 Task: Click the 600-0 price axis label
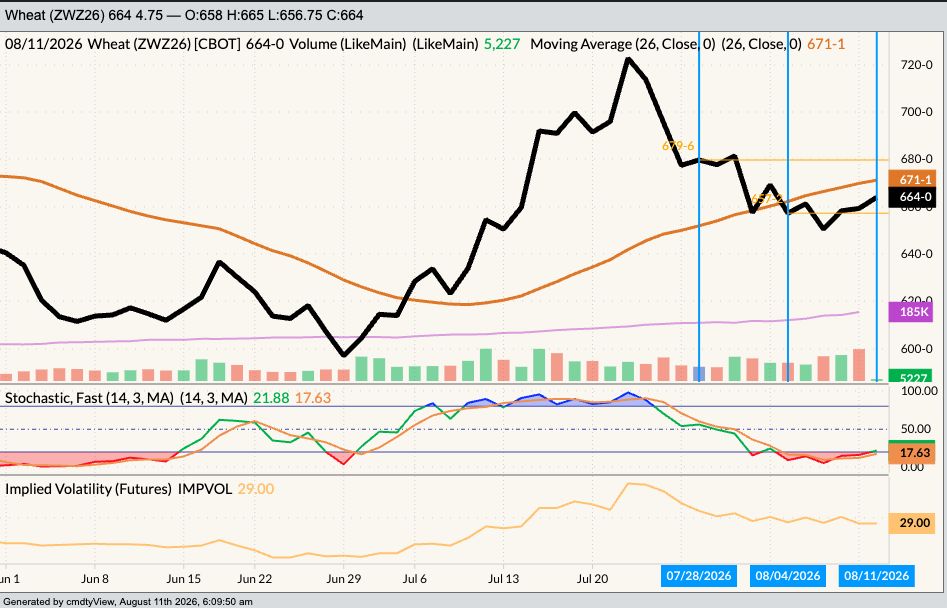(917, 348)
